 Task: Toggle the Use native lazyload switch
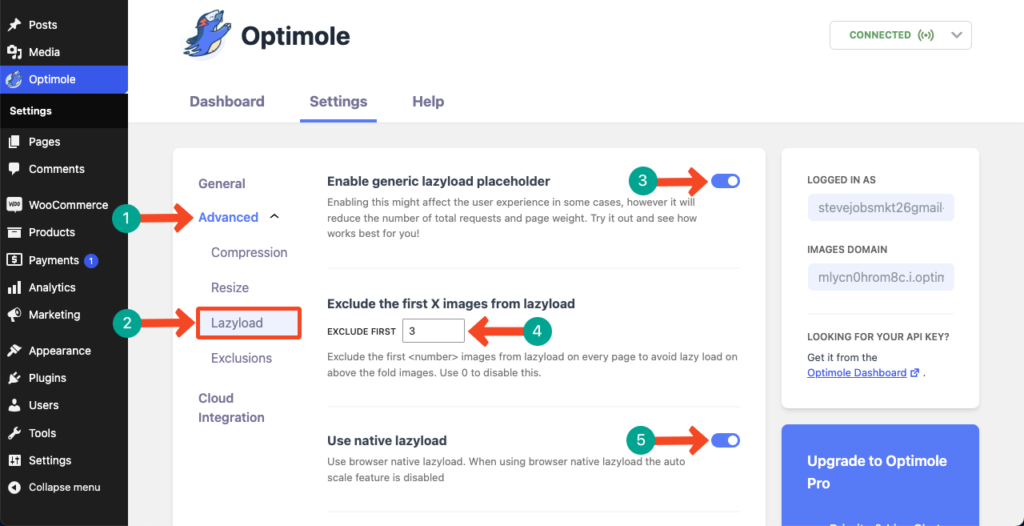pyautogui.click(x=726, y=439)
